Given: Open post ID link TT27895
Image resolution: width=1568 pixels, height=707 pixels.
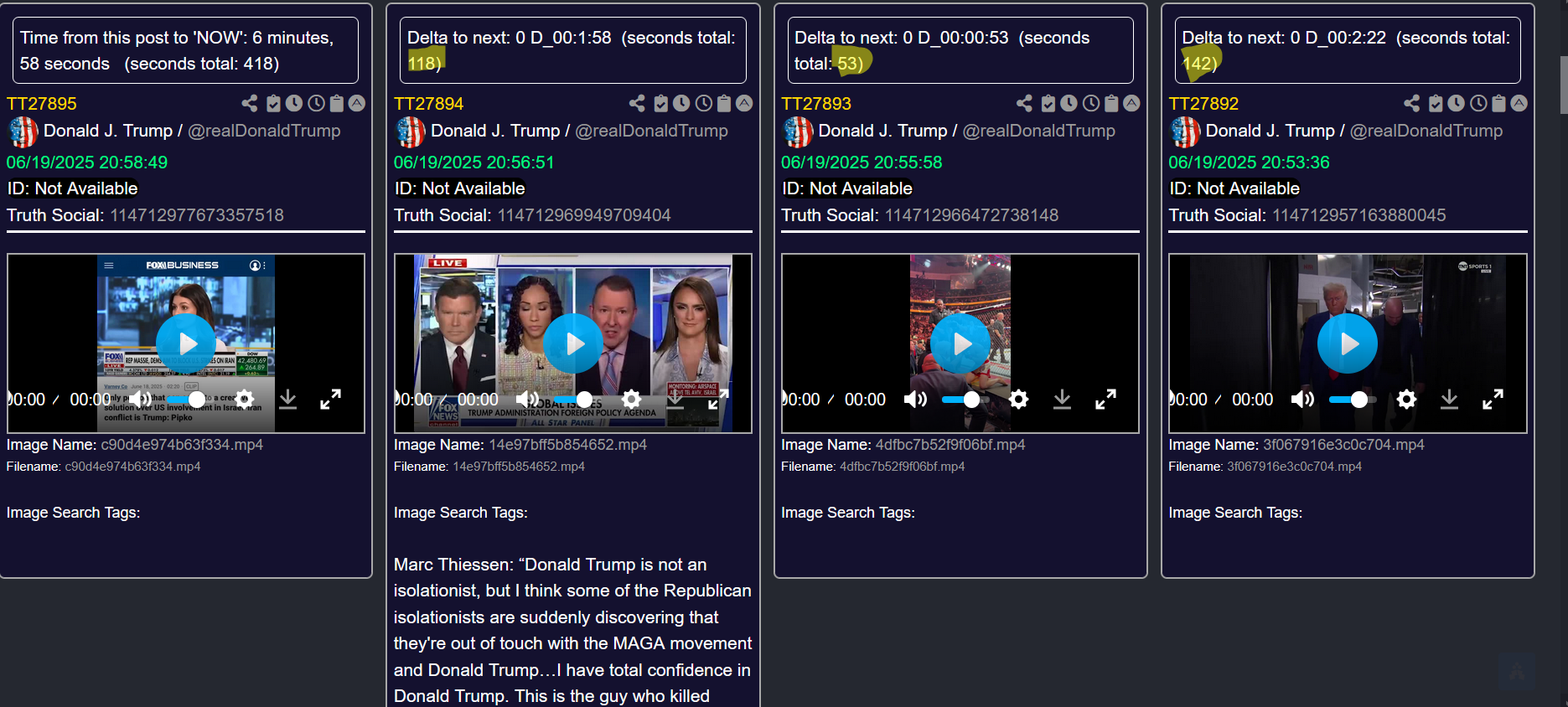Looking at the screenshot, I should click(x=42, y=104).
